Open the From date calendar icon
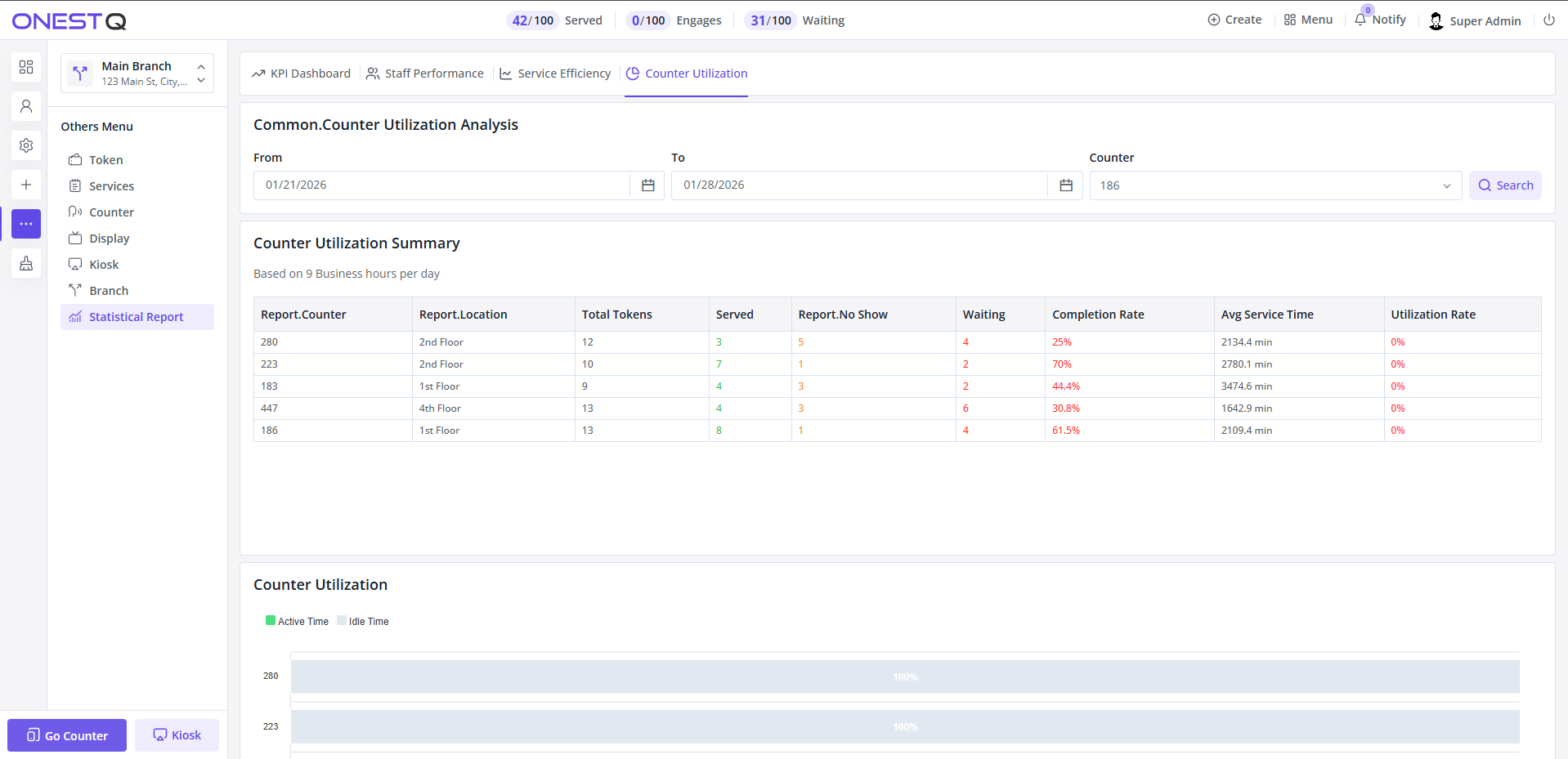 coord(647,185)
